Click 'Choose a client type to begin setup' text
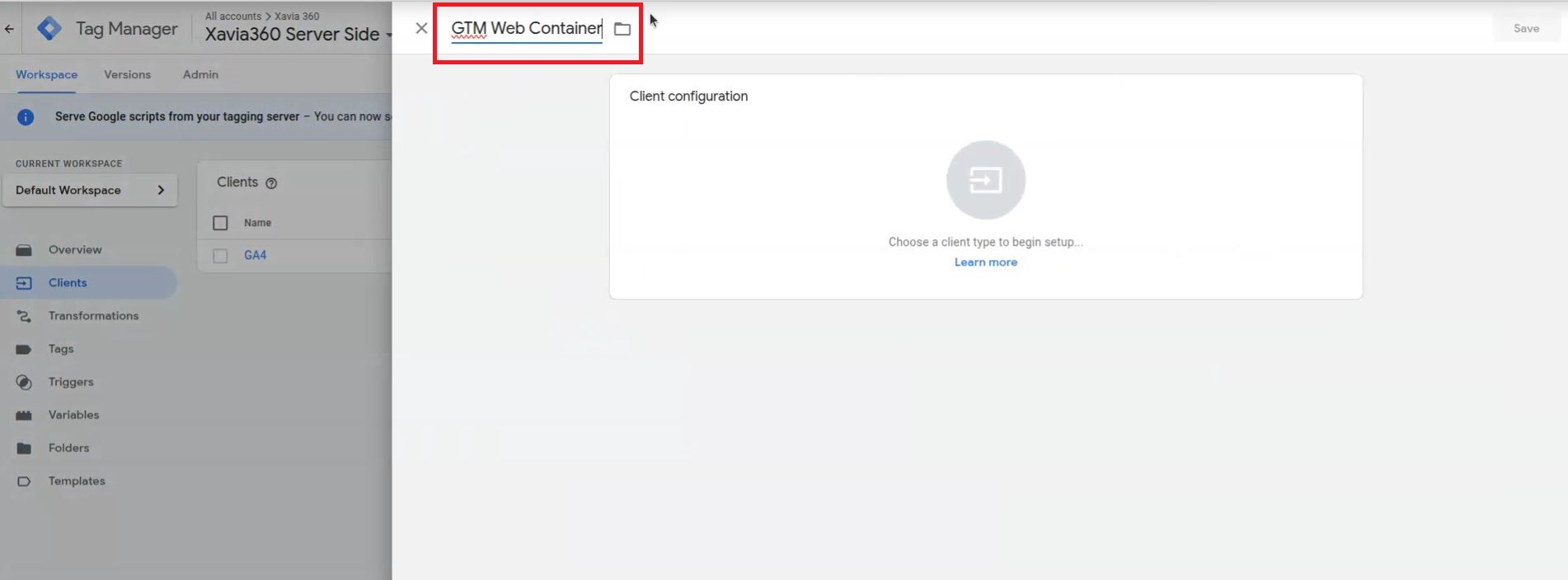The height and width of the screenshot is (580, 1568). click(985, 243)
